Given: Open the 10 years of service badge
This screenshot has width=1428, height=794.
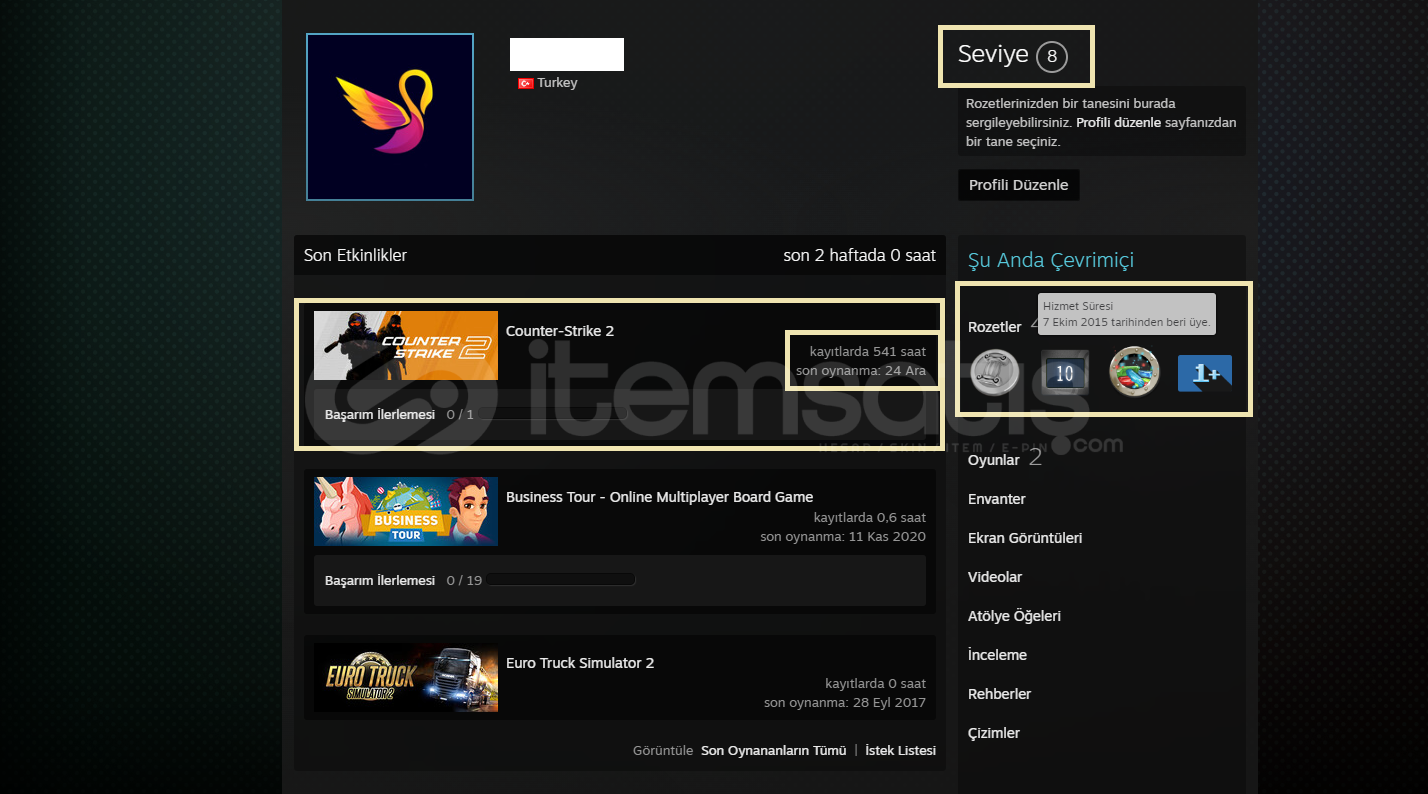Looking at the screenshot, I should [1064, 372].
